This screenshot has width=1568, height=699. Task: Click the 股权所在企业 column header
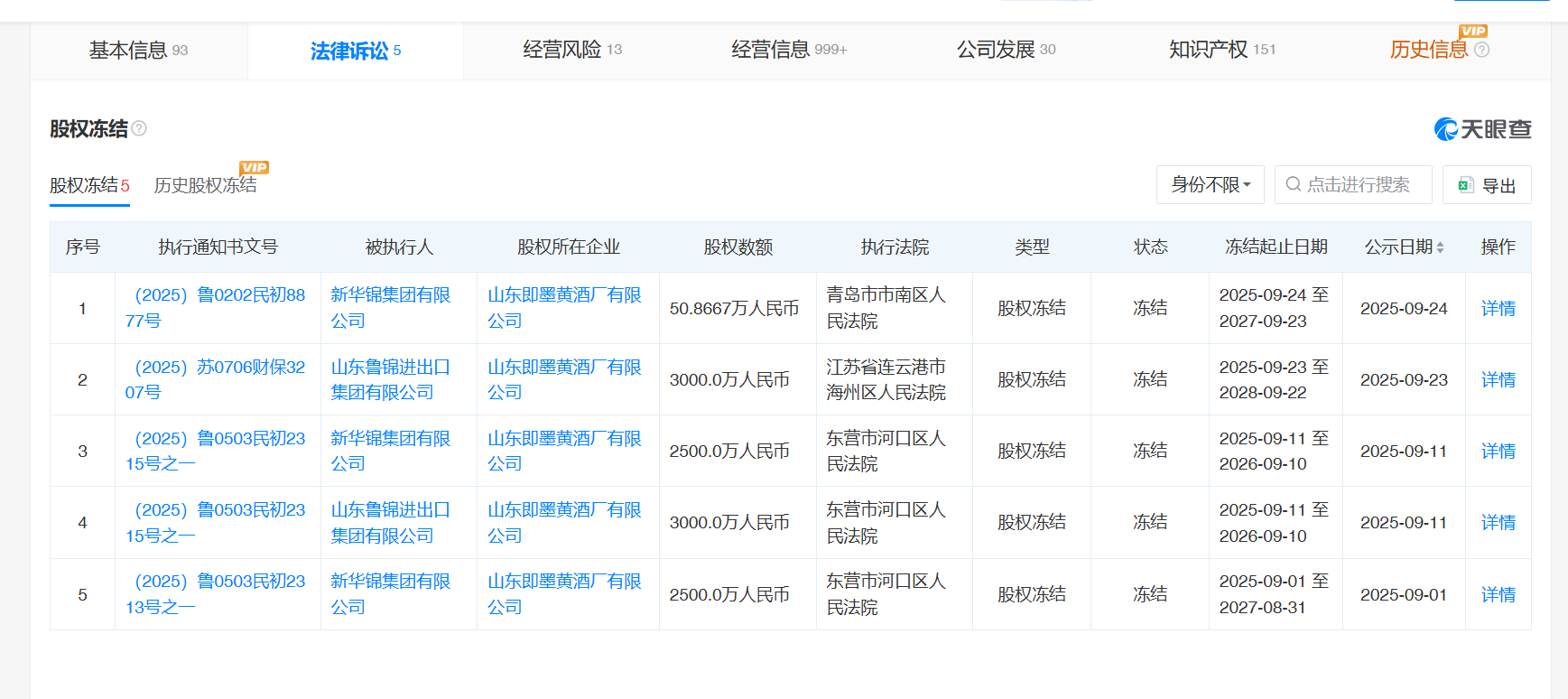click(x=569, y=247)
